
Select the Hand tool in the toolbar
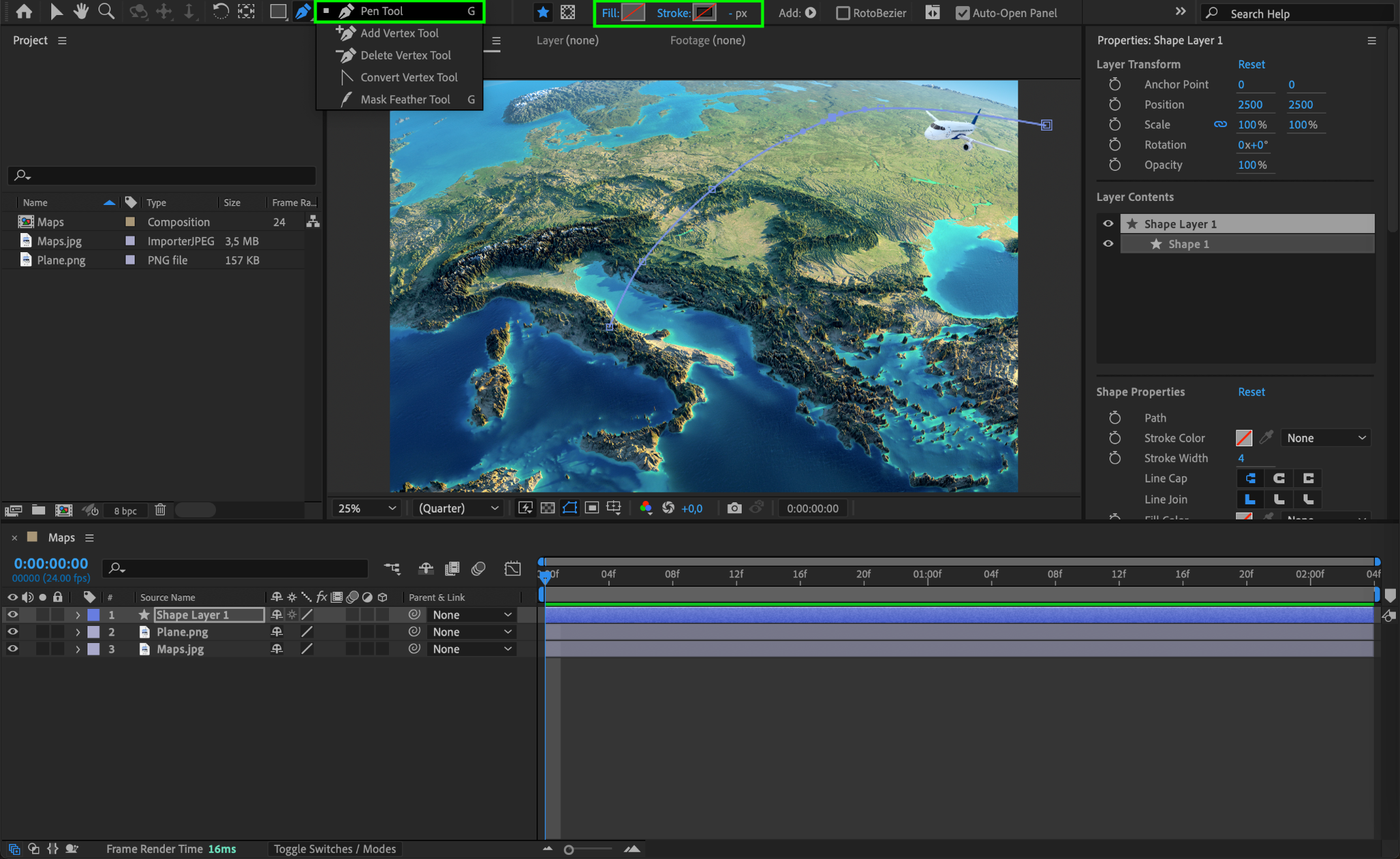point(81,11)
